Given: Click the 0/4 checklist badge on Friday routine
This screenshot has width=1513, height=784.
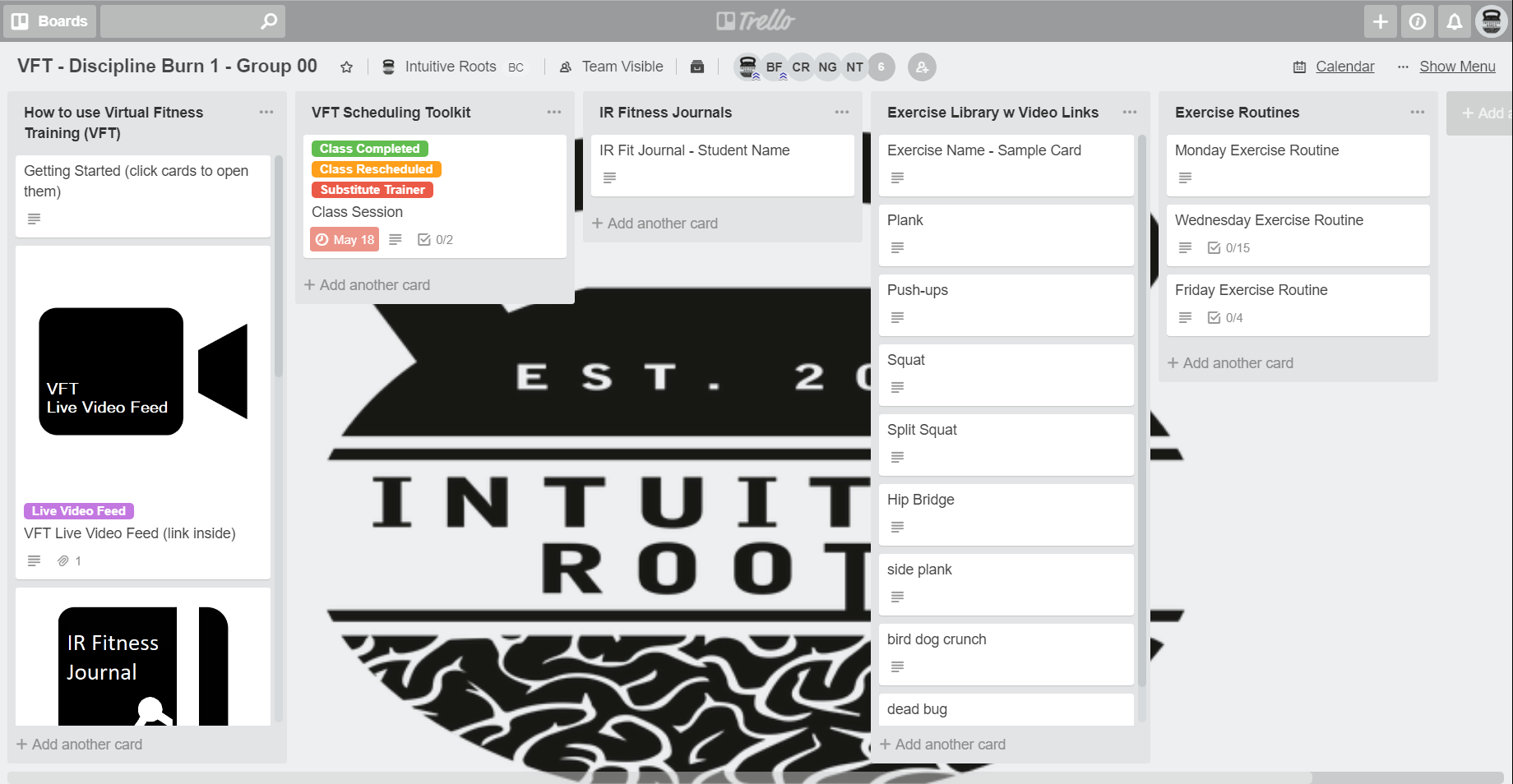Looking at the screenshot, I should [x=1225, y=318].
